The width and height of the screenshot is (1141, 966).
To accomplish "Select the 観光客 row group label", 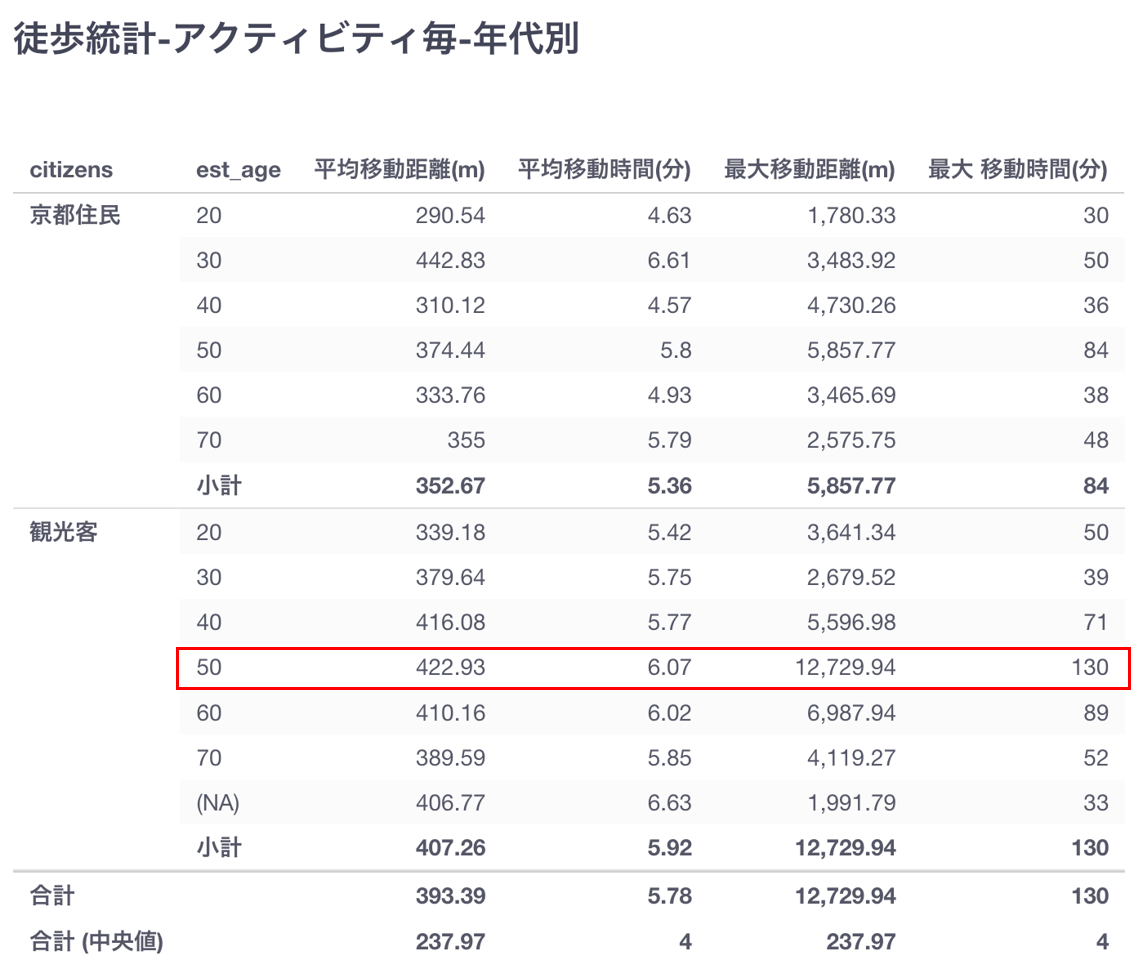I will click(x=64, y=532).
